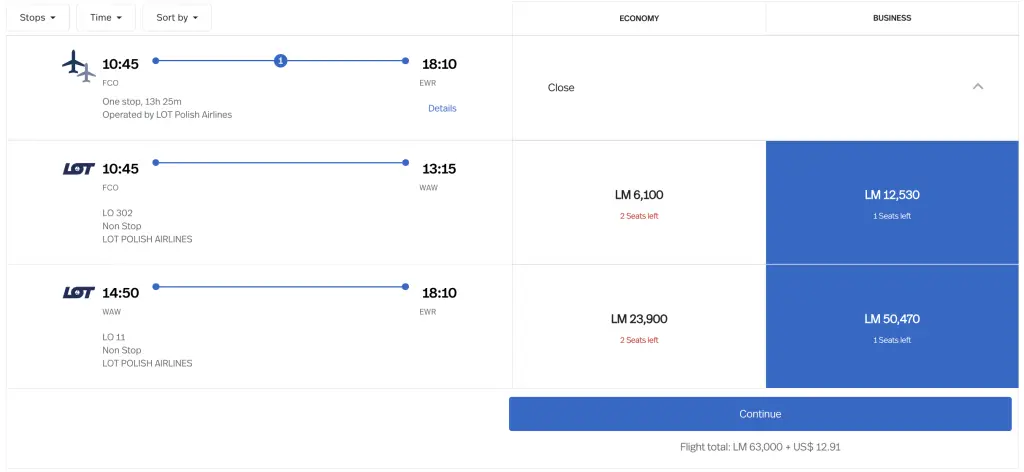
Task: Click the connecting planes icon
Action: tap(78, 66)
